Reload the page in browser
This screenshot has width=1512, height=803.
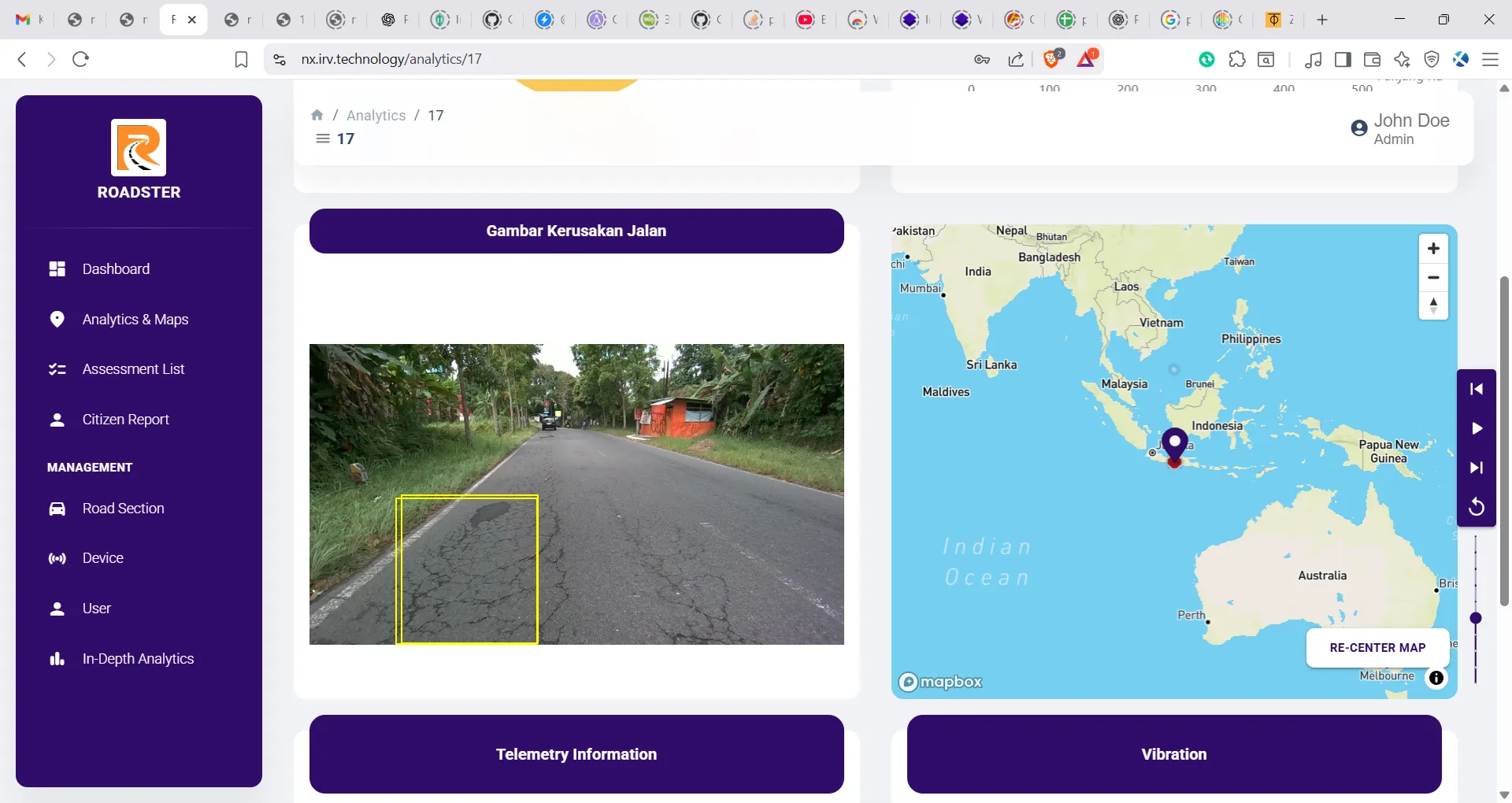(80, 59)
